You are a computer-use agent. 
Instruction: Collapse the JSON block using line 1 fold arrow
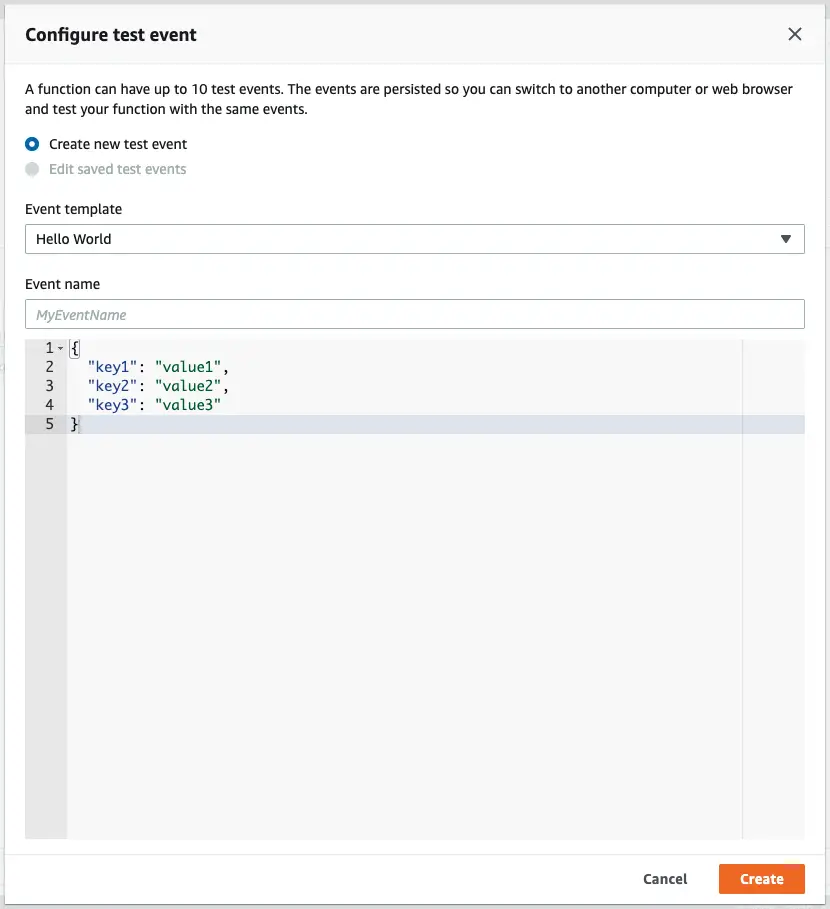click(61, 347)
